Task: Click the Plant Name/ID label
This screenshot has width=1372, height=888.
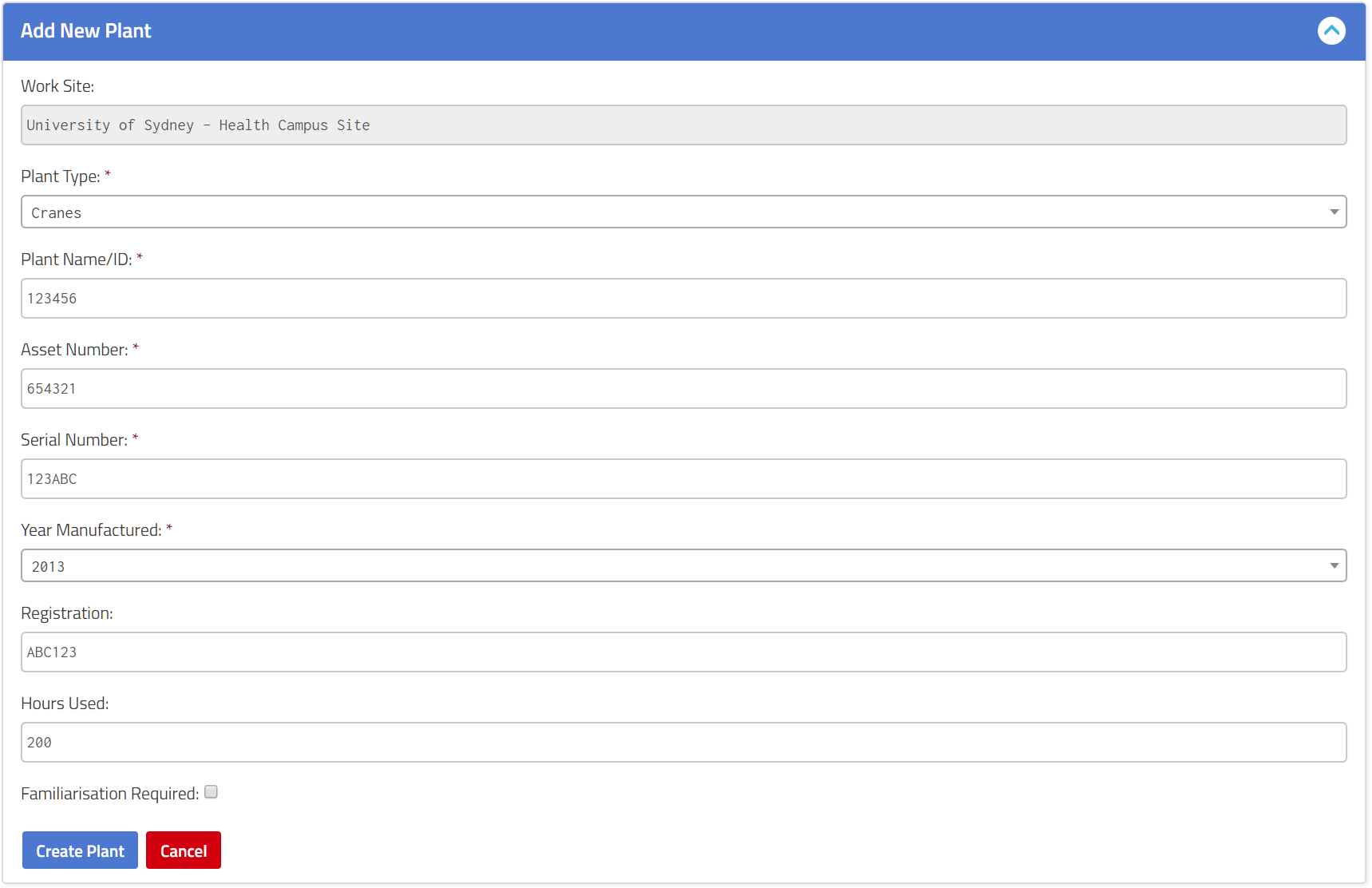Action: tap(77, 260)
